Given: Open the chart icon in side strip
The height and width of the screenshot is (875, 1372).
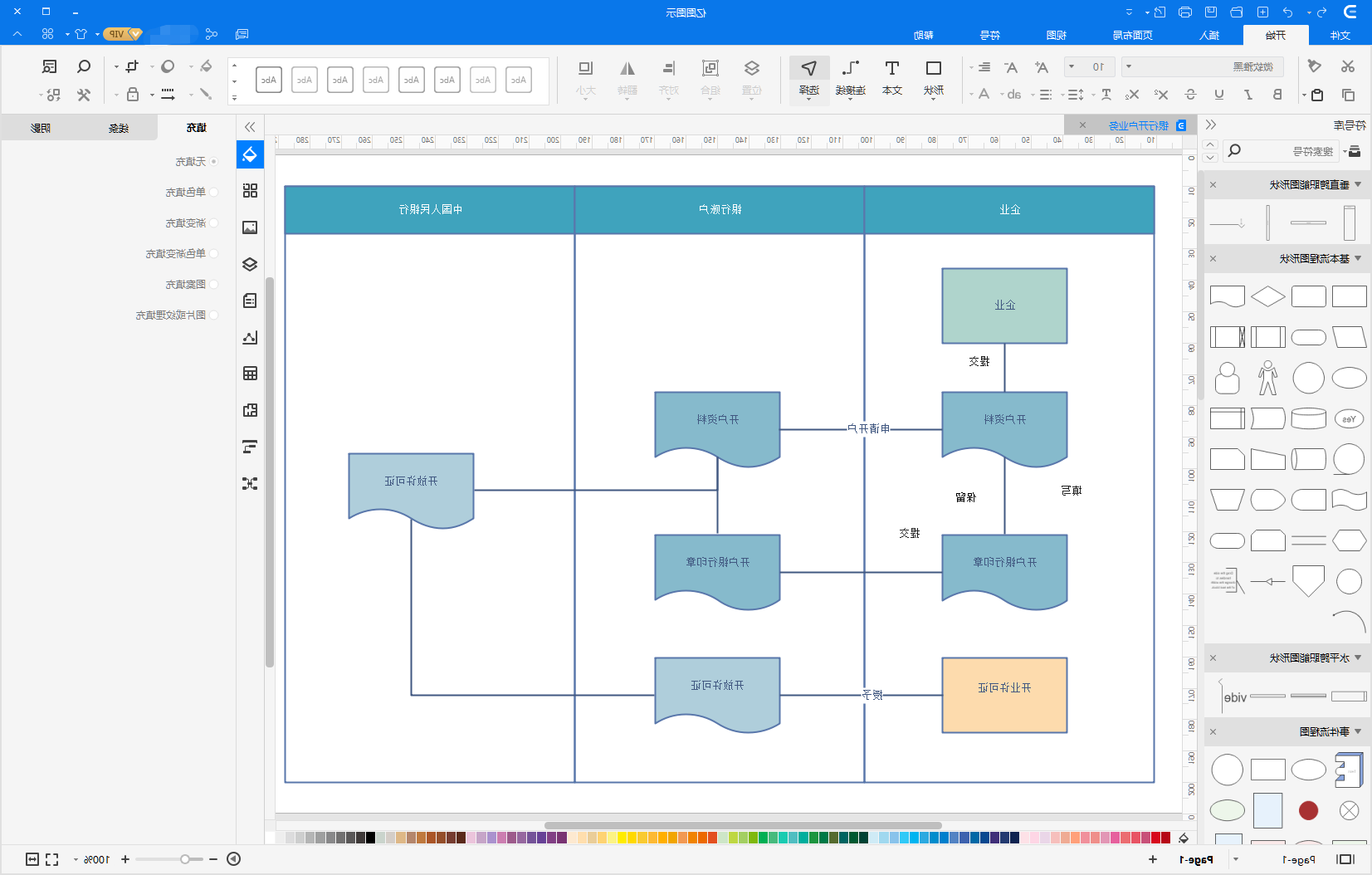Looking at the screenshot, I should pyautogui.click(x=250, y=337).
